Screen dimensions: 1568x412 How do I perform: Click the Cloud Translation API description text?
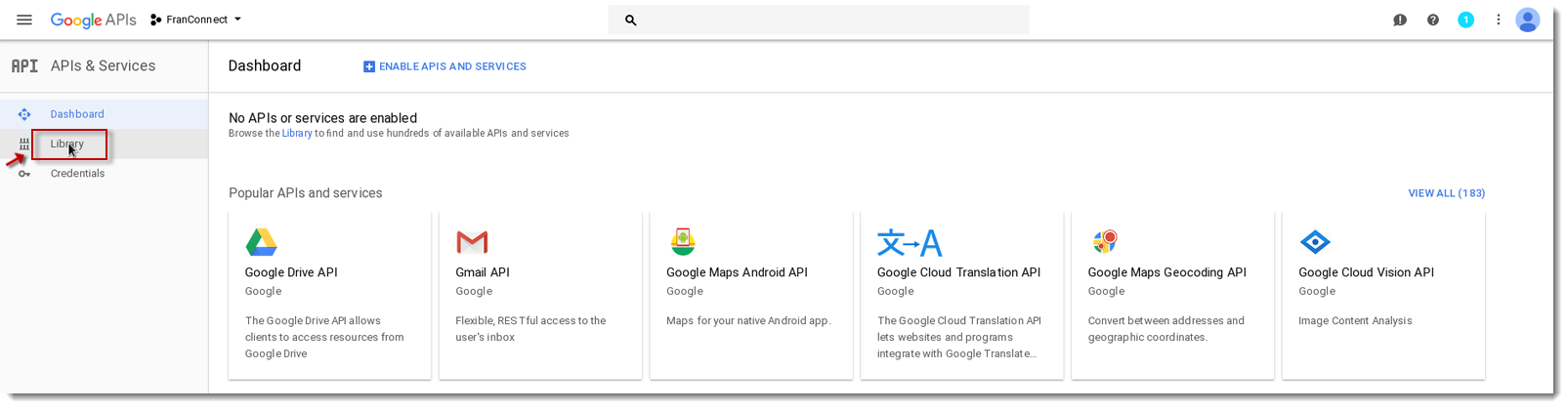tap(959, 337)
